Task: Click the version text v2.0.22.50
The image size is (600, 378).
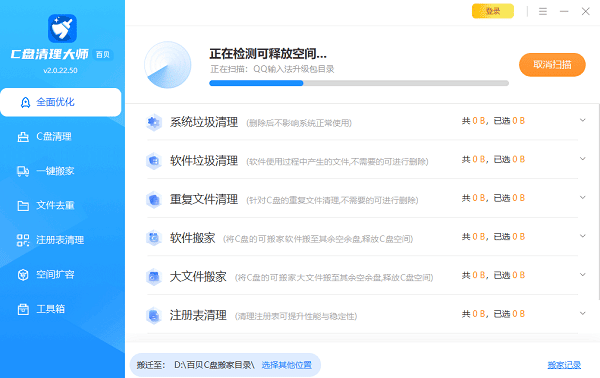Action: [60, 70]
